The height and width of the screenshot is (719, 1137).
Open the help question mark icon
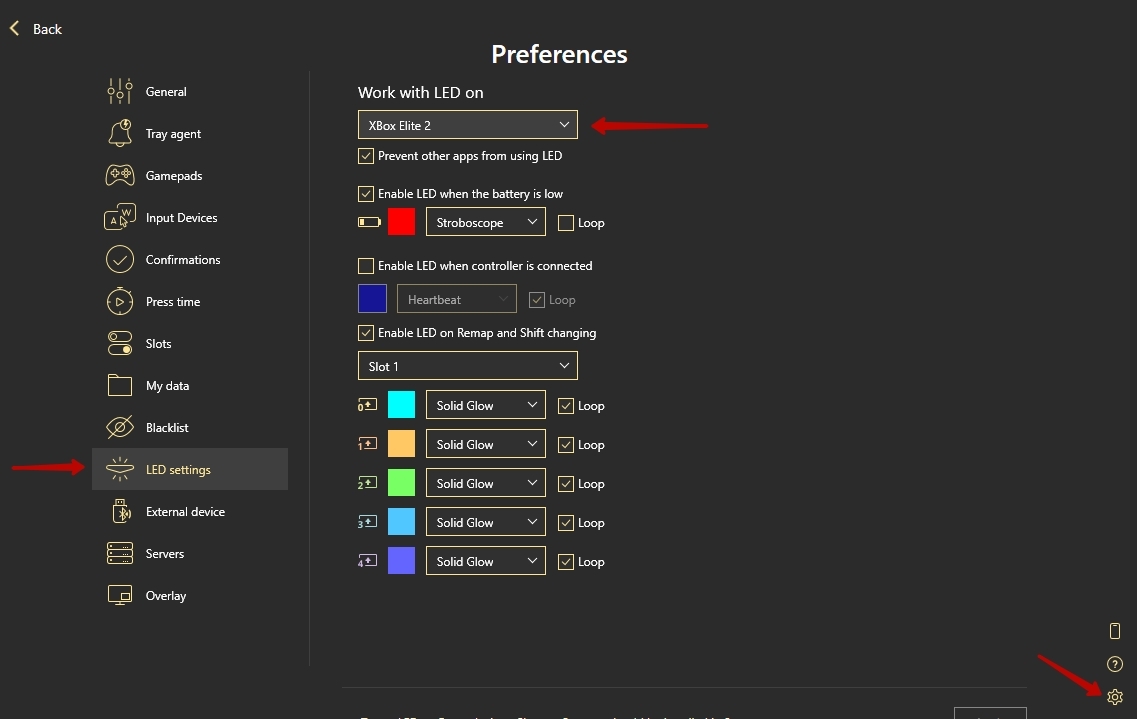(1115, 664)
